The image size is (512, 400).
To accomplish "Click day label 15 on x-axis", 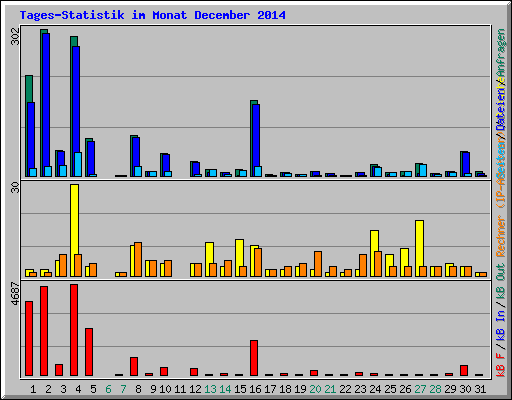I will pos(240,389).
